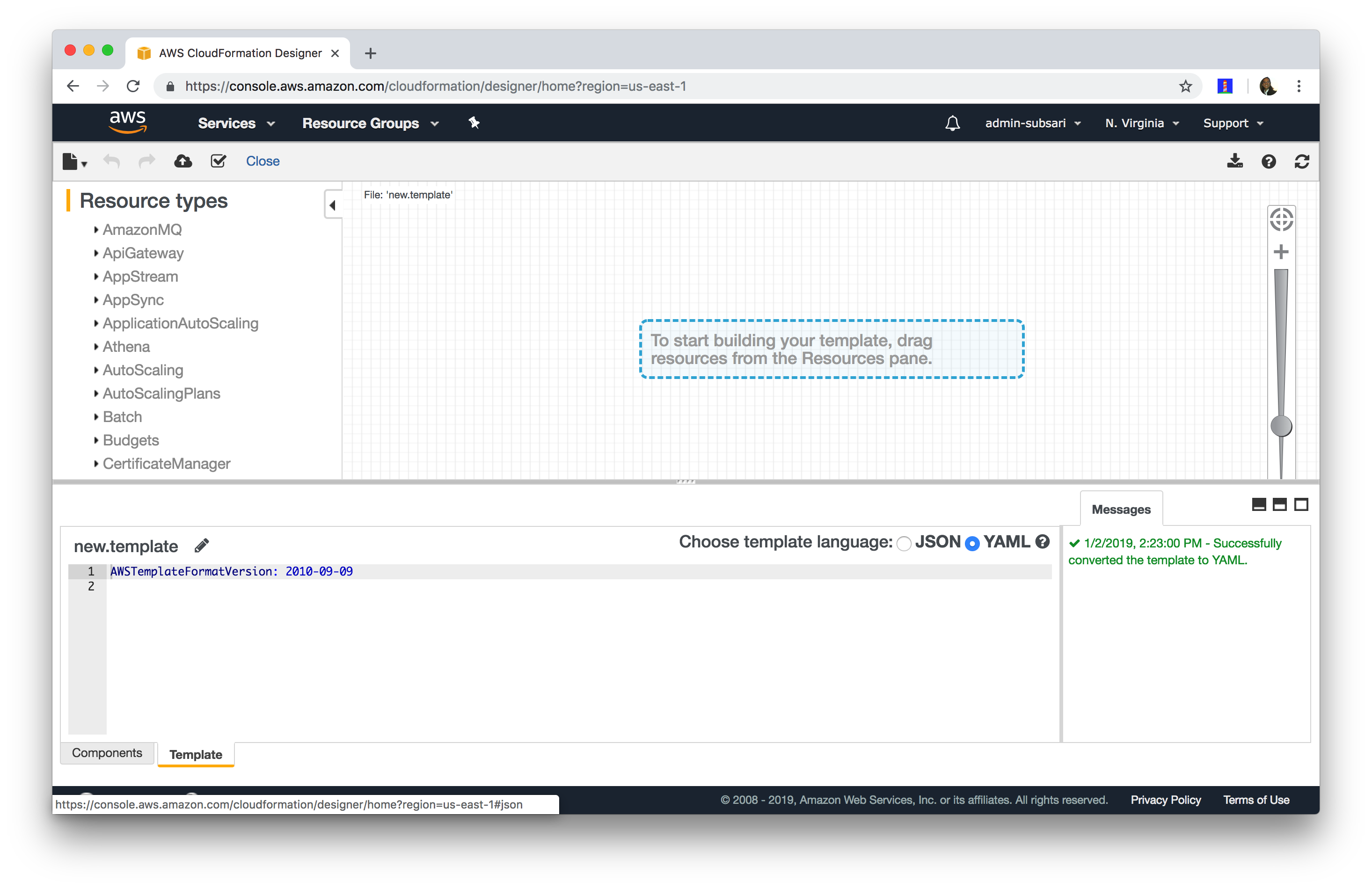
Task: Click the validate template checkmark icon
Action: point(218,161)
